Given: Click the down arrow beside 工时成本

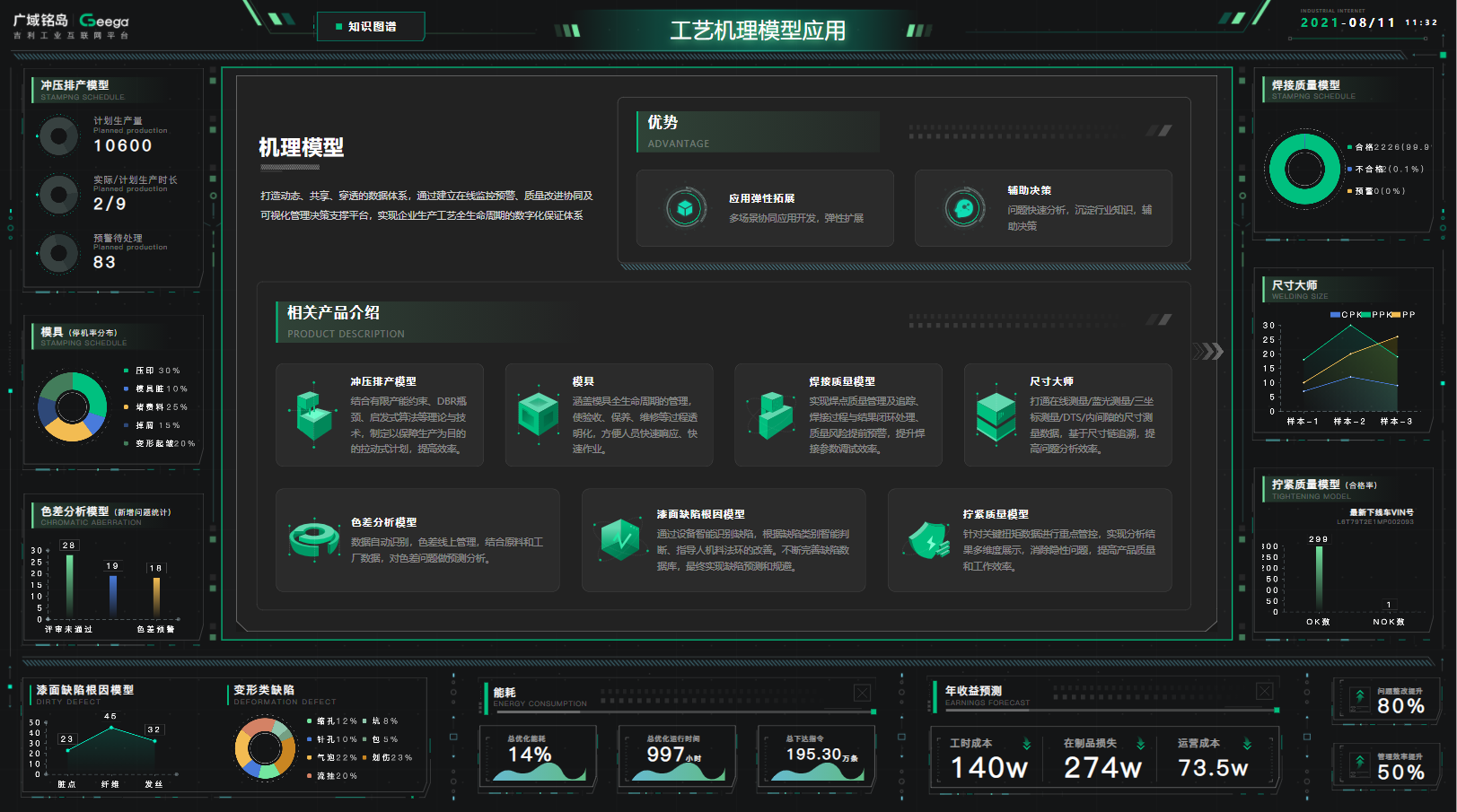Looking at the screenshot, I should (1027, 744).
